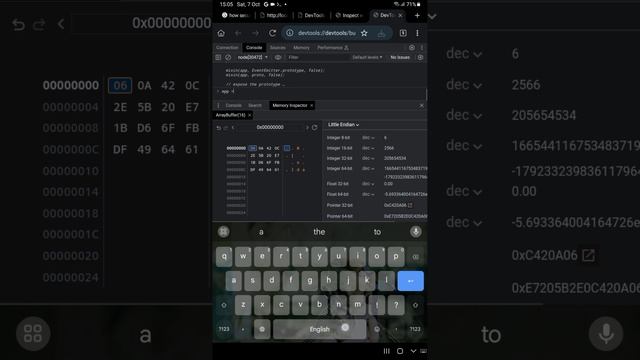
Task: Open a new browser tab with plus
Action: coord(417,16)
